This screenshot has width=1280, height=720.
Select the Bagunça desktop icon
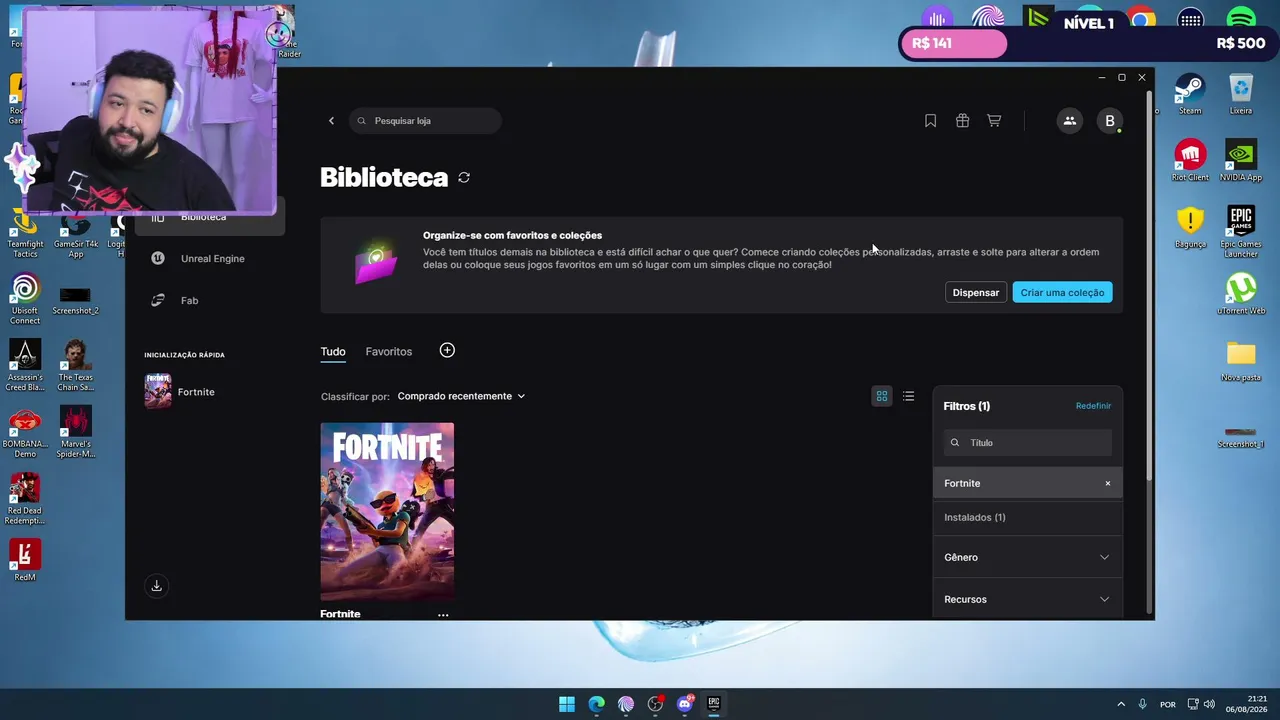point(1190,228)
